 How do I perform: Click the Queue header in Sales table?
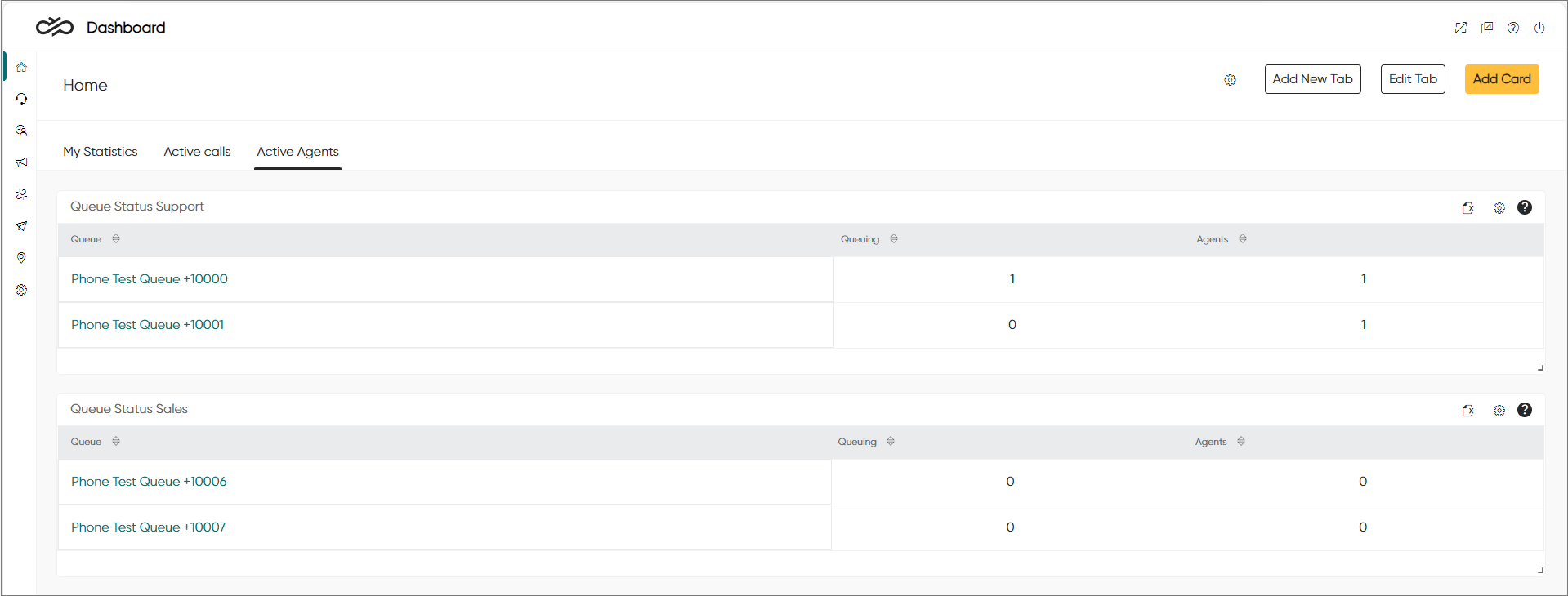coord(86,442)
